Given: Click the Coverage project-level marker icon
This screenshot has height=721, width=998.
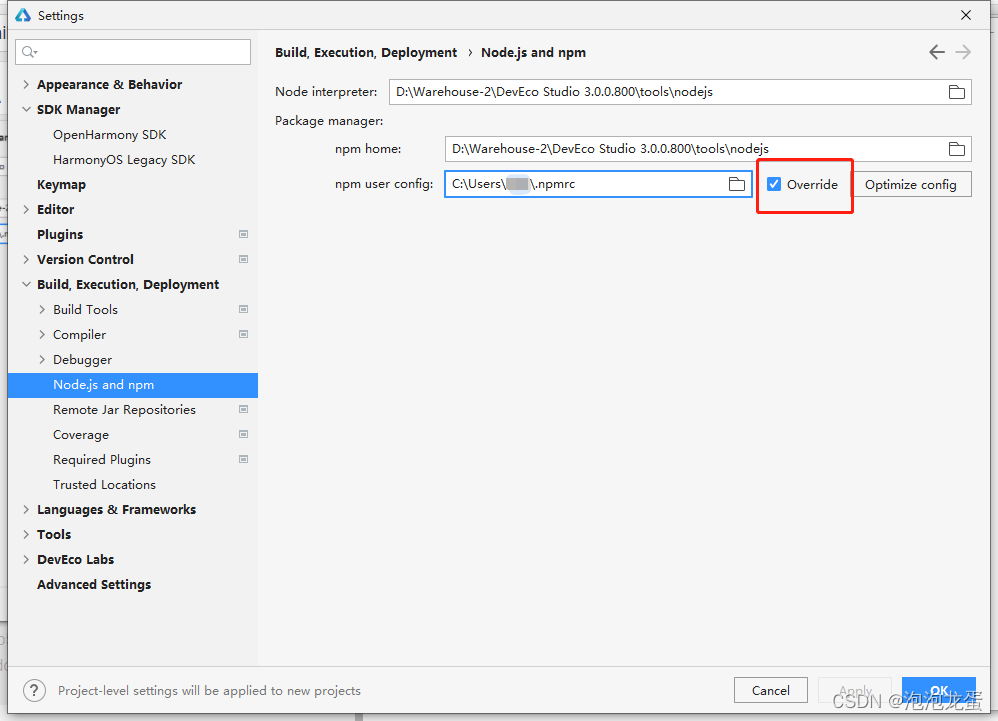Looking at the screenshot, I should 243,435.
